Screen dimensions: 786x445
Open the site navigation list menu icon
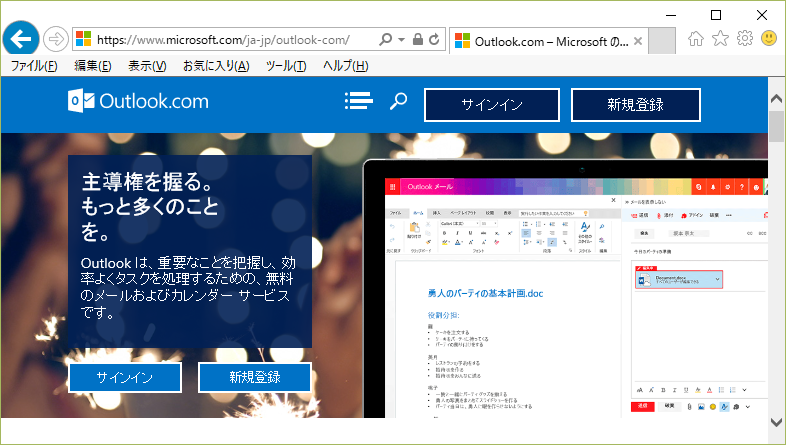point(359,101)
